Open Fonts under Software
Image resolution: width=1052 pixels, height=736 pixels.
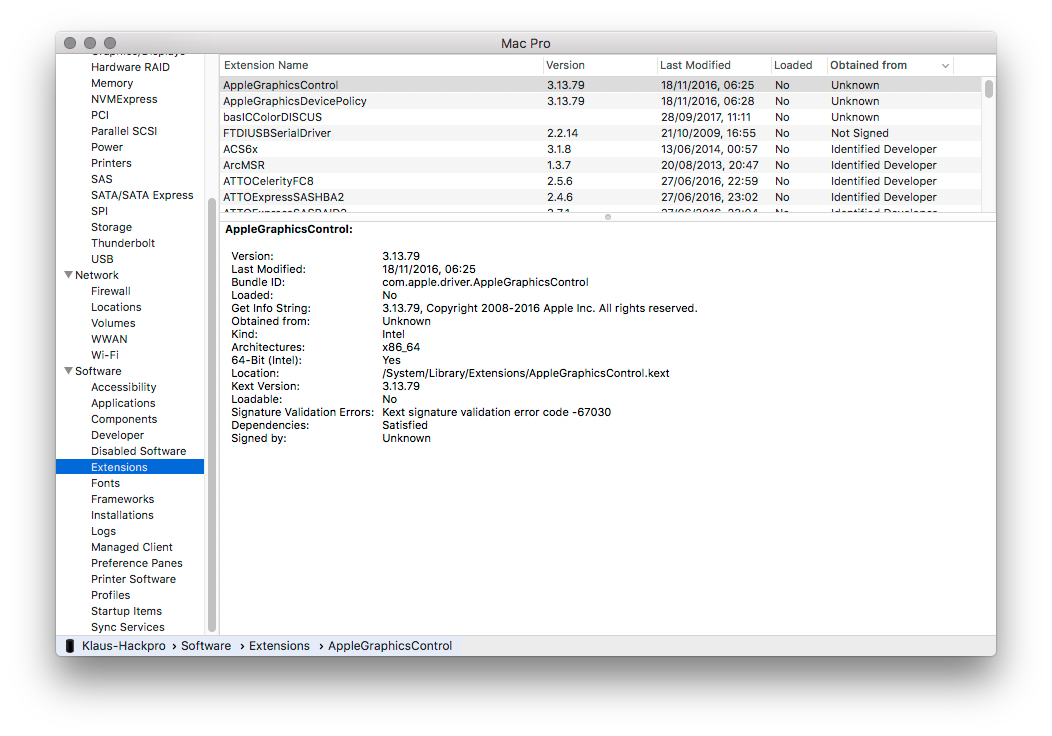click(x=105, y=483)
